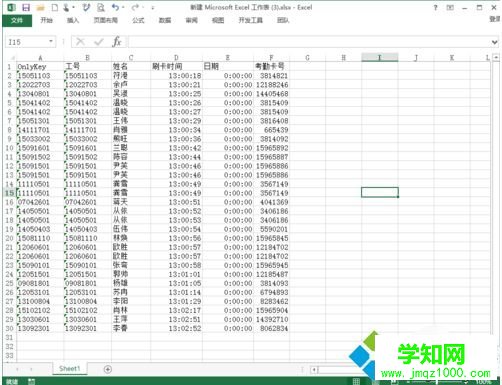Open the Name Box dropdown arrow
The image size is (502, 385).
pyautogui.click(x=51, y=42)
